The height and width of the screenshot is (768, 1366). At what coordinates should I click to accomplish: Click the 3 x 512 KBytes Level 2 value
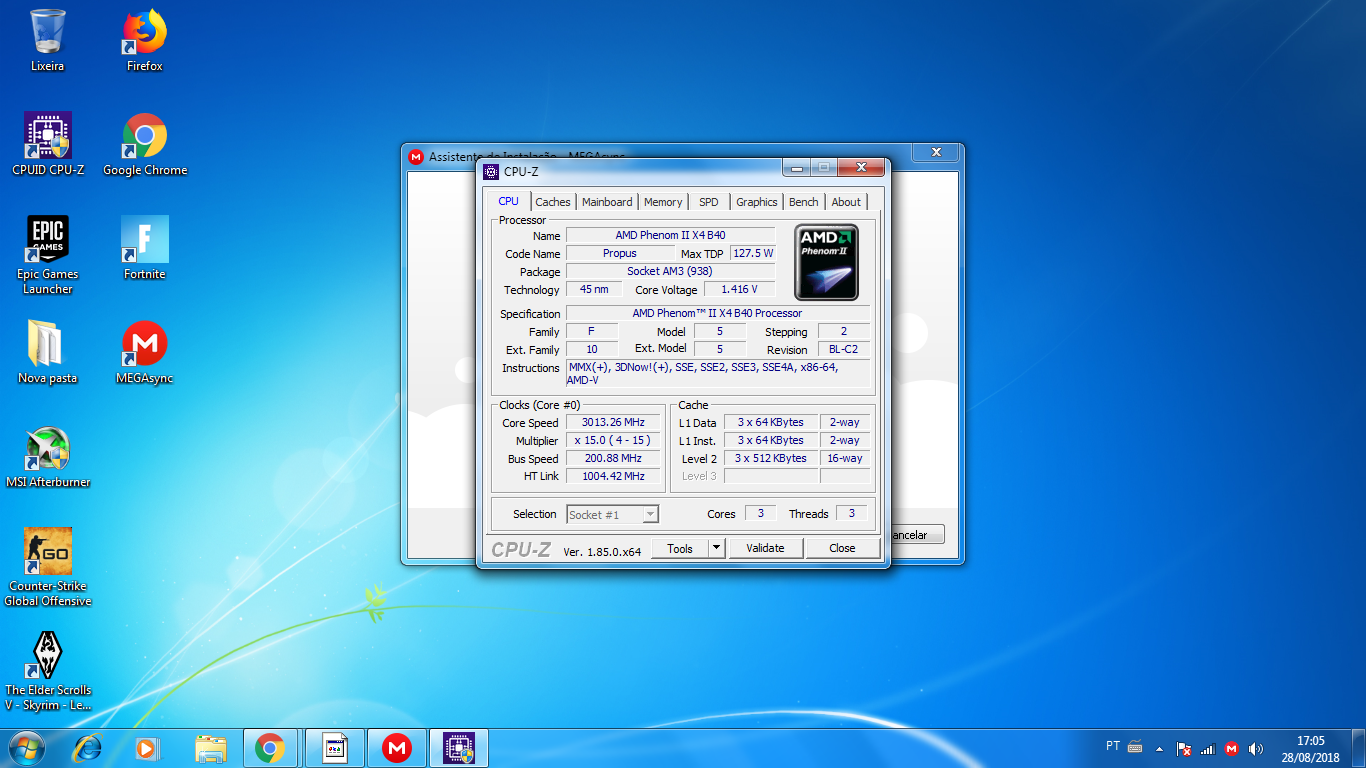pos(770,458)
